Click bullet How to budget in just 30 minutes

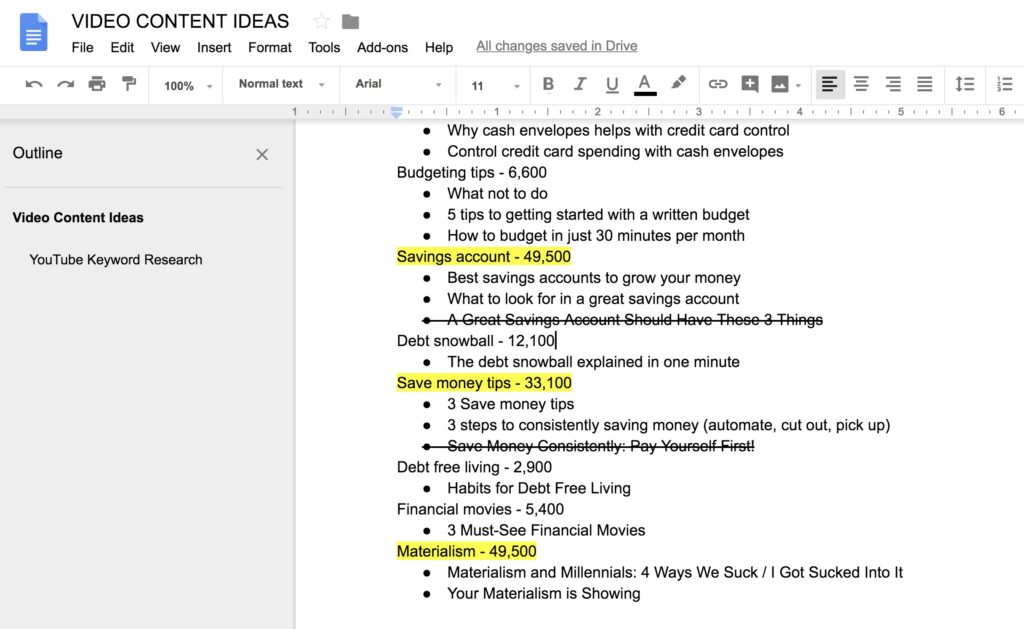tap(596, 236)
